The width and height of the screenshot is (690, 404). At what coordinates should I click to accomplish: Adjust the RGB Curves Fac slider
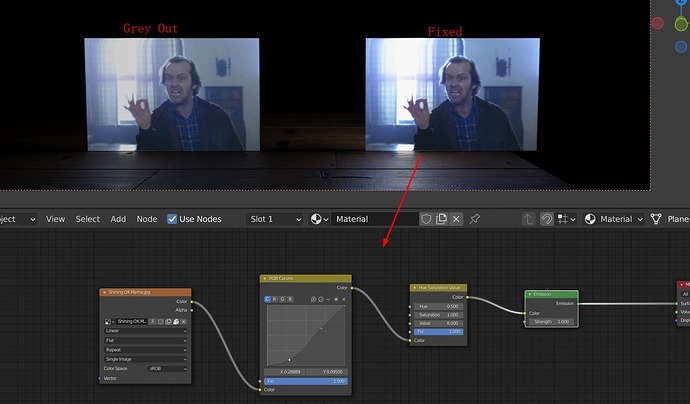tap(306, 381)
